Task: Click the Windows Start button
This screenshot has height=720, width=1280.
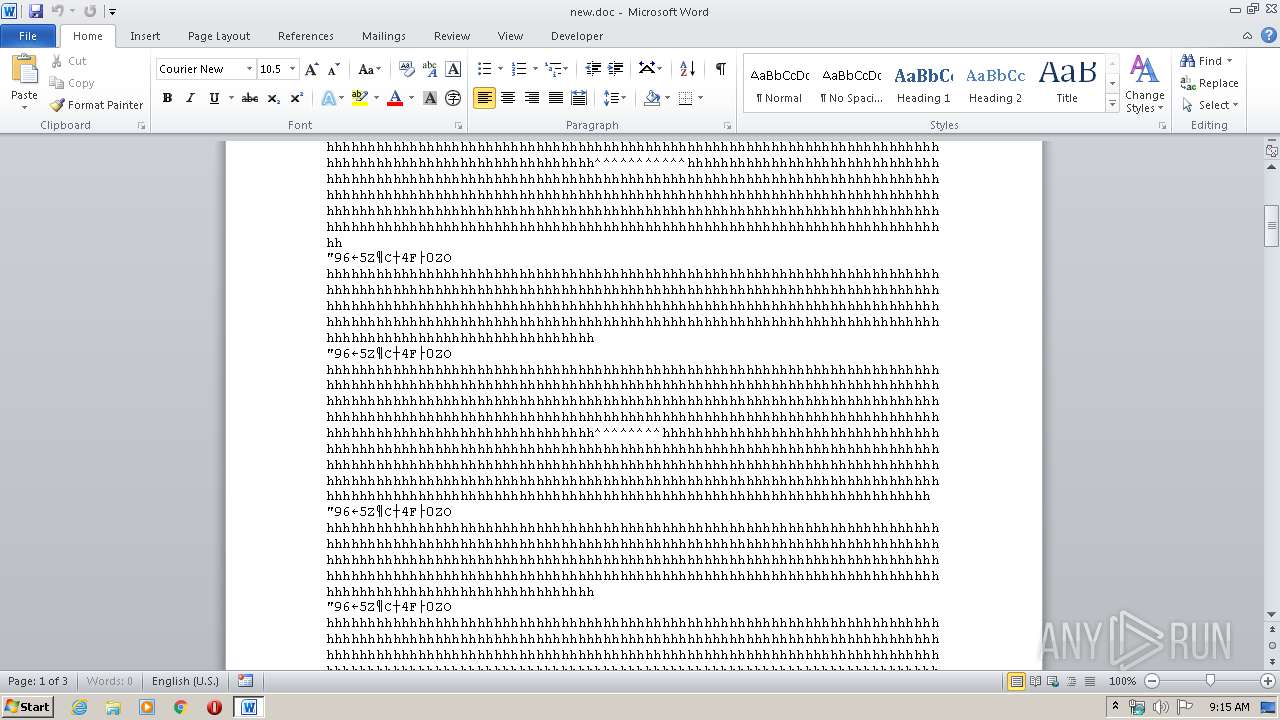Action: (x=27, y=707)
